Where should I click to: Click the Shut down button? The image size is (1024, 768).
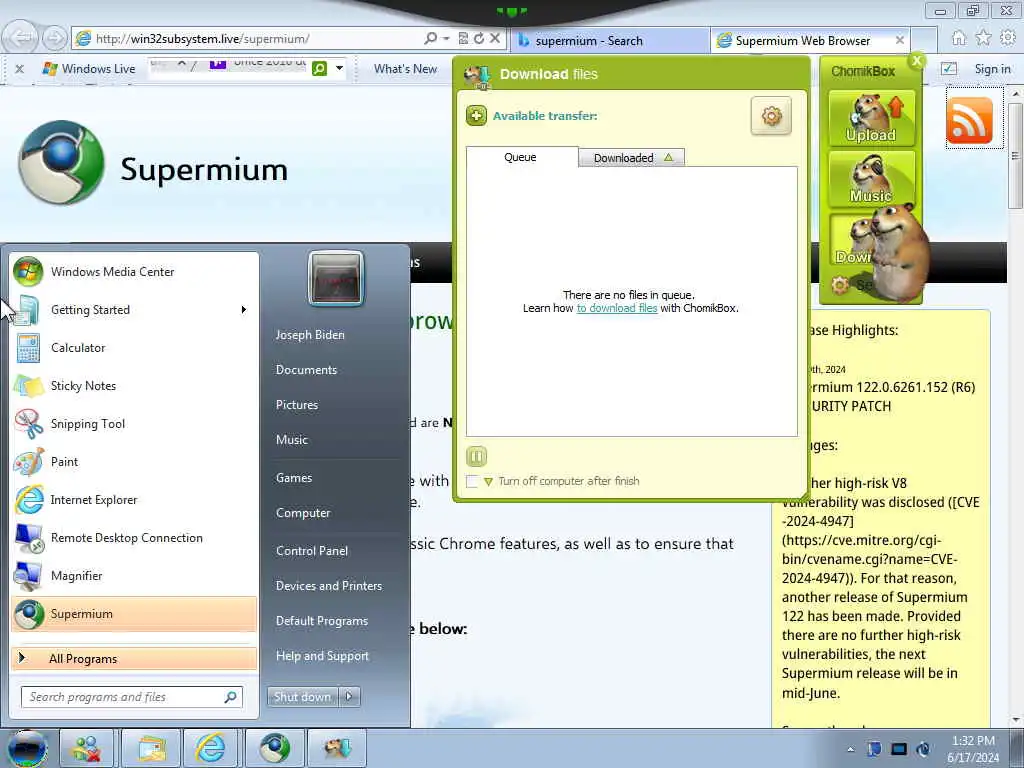click(302, 697)
